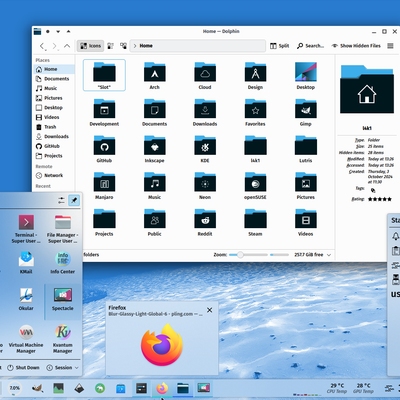
Task: Switch to Details tree view mode
Action: coord(123,46)
